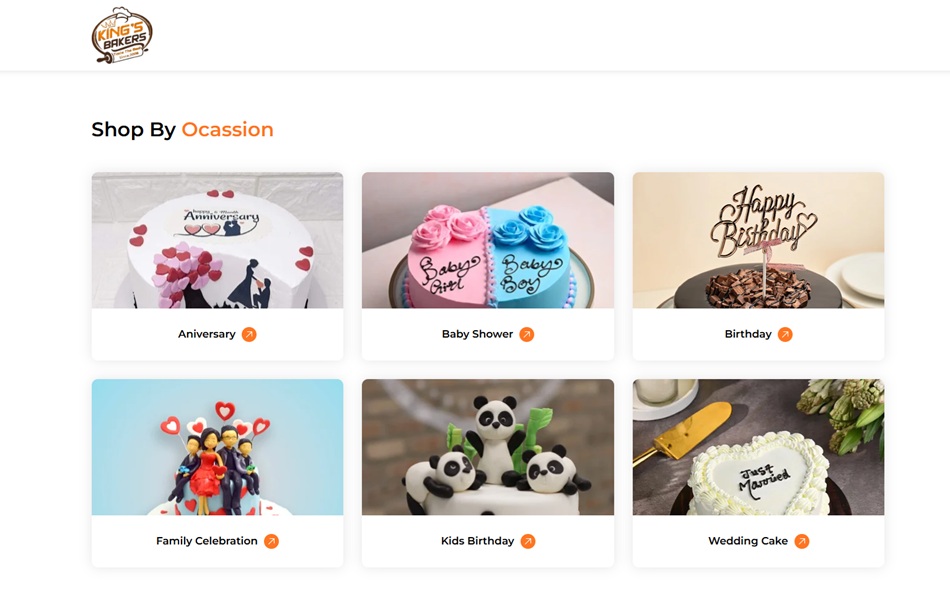Click the anniversary cake image
This screenshot has width=950, height=599.
(x=218, y=240)
